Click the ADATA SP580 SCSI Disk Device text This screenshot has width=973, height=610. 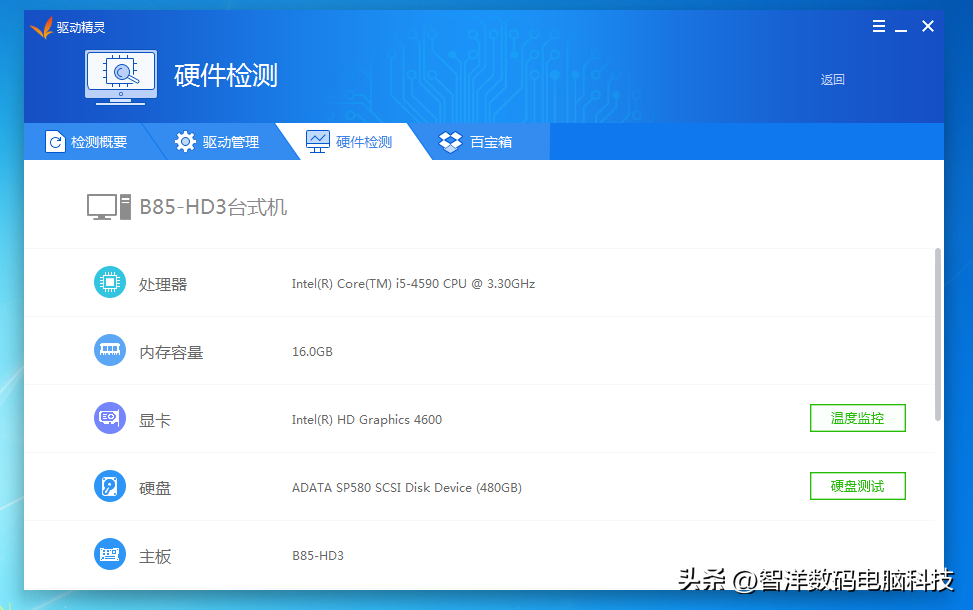[x=406, y=488]
